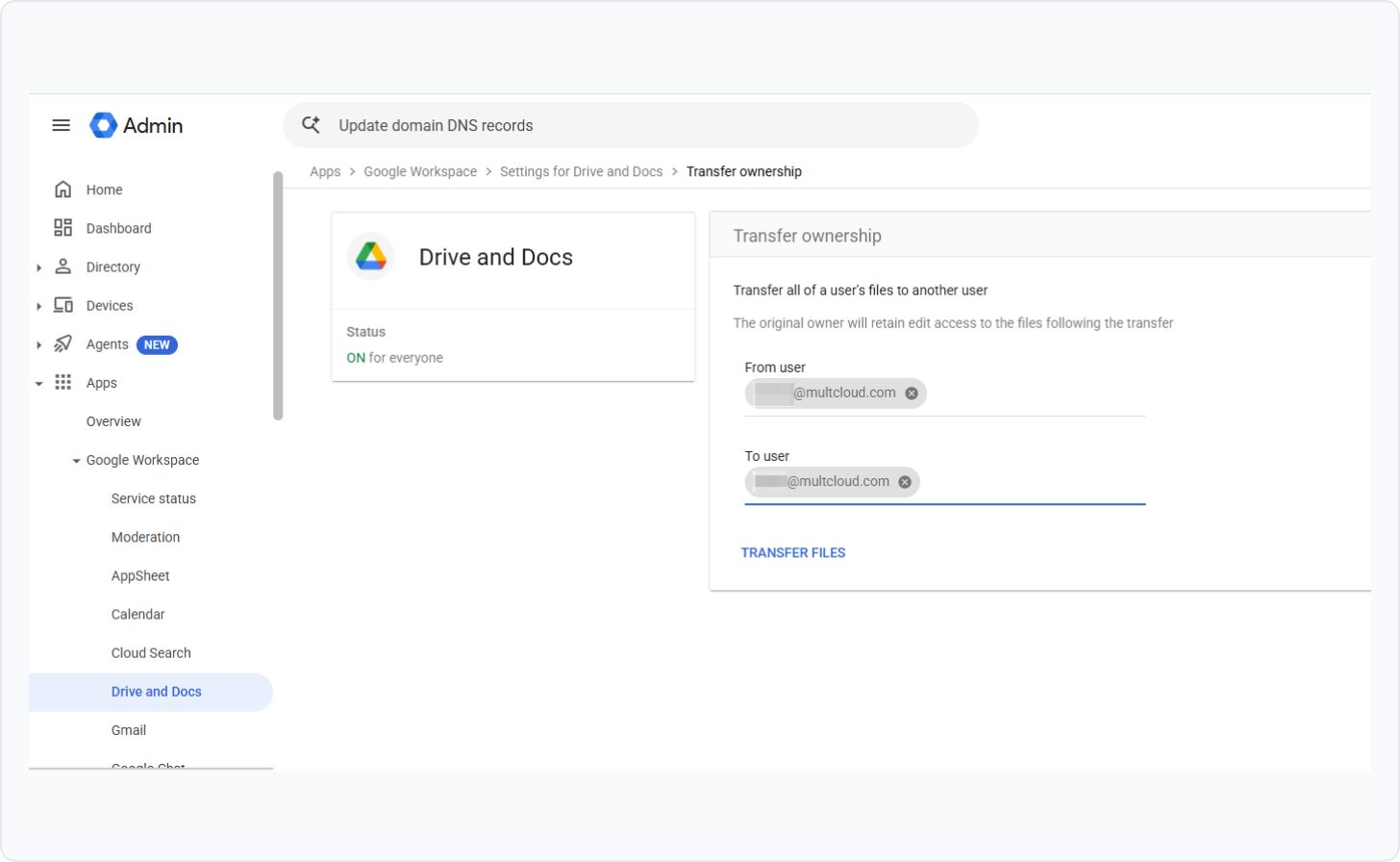1400x862 pixels.
Task: Click the From user input field
Action: pyautogui.click(x=945, y=394)
